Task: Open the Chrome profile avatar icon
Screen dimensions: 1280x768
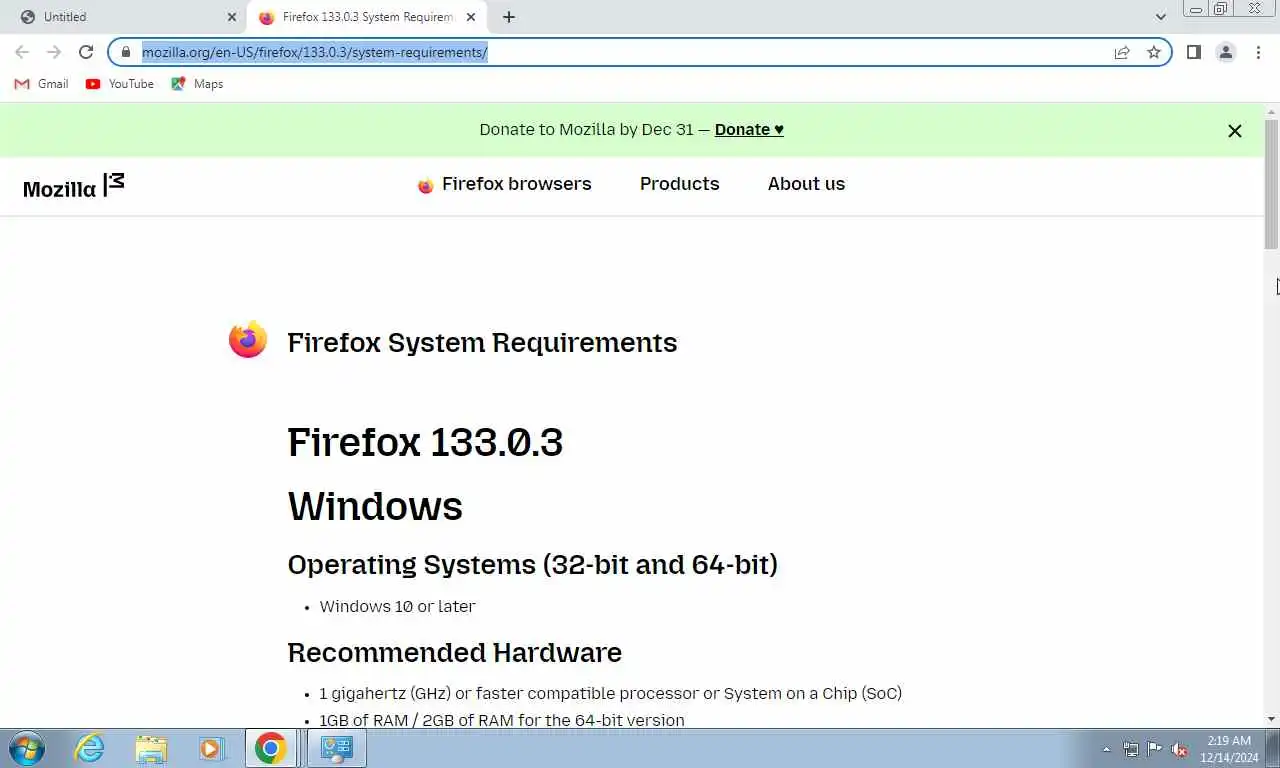Action: coord(1226,52)
